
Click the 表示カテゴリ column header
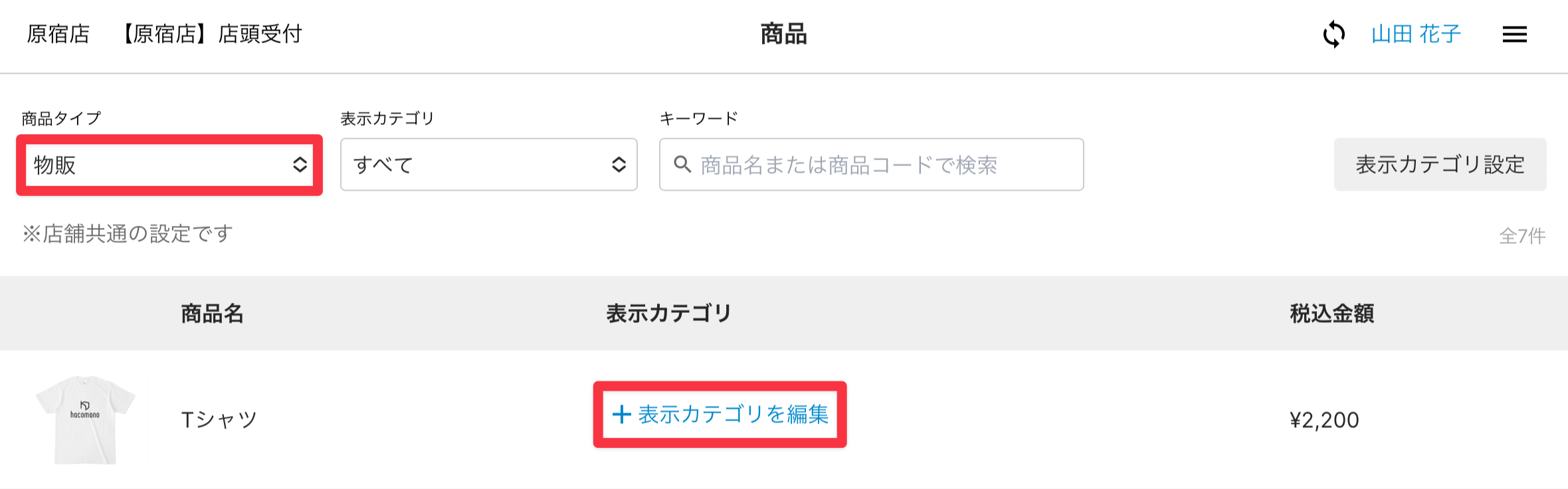click(668, 313)
